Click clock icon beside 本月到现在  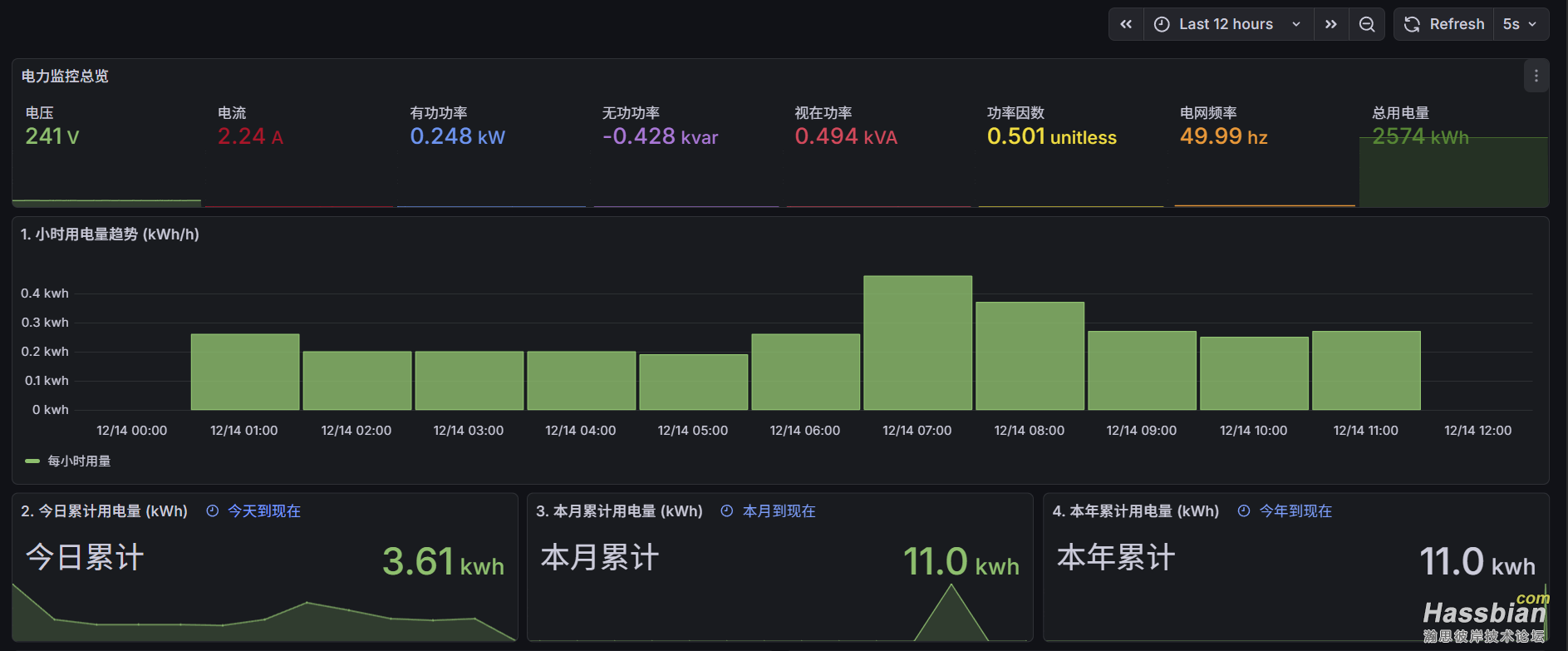tap(727, 511)
